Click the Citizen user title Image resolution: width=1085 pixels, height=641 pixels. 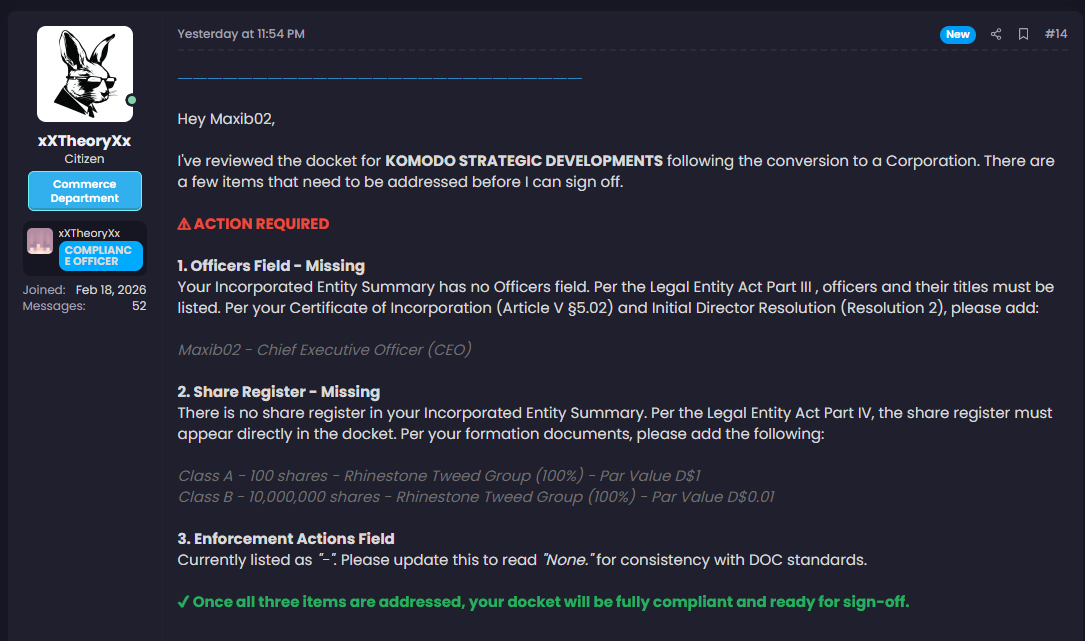tap(85, 159)
